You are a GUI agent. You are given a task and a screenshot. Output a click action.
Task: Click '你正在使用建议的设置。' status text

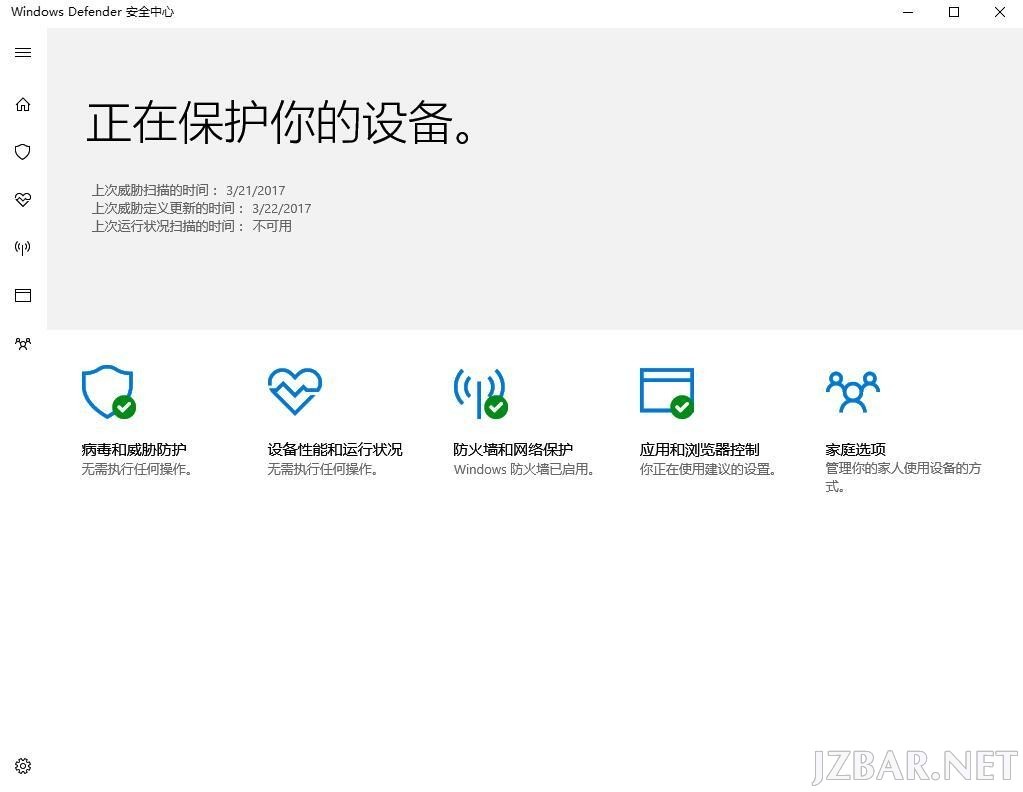pyautogui.click(x=708, y=469)
